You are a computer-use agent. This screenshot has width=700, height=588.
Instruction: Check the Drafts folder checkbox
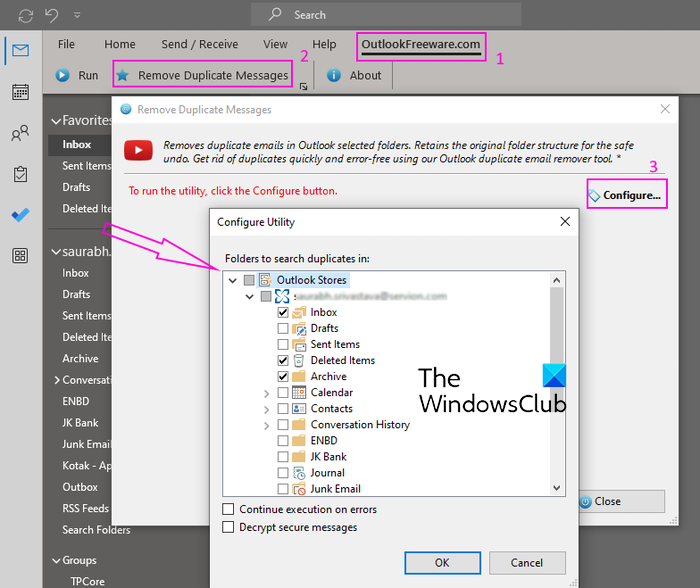pos(283,328)
